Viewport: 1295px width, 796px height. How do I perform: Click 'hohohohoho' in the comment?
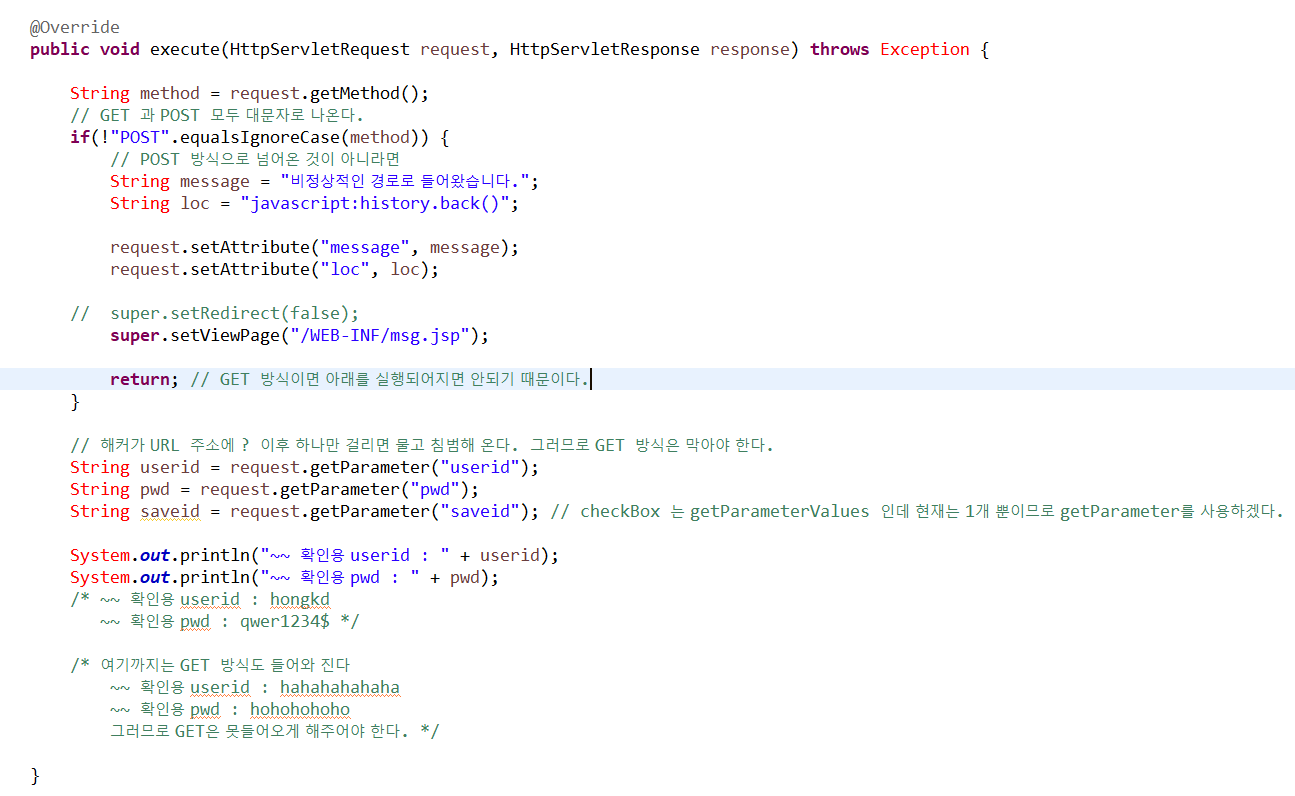pyautogui.click(x=300, y=709)
